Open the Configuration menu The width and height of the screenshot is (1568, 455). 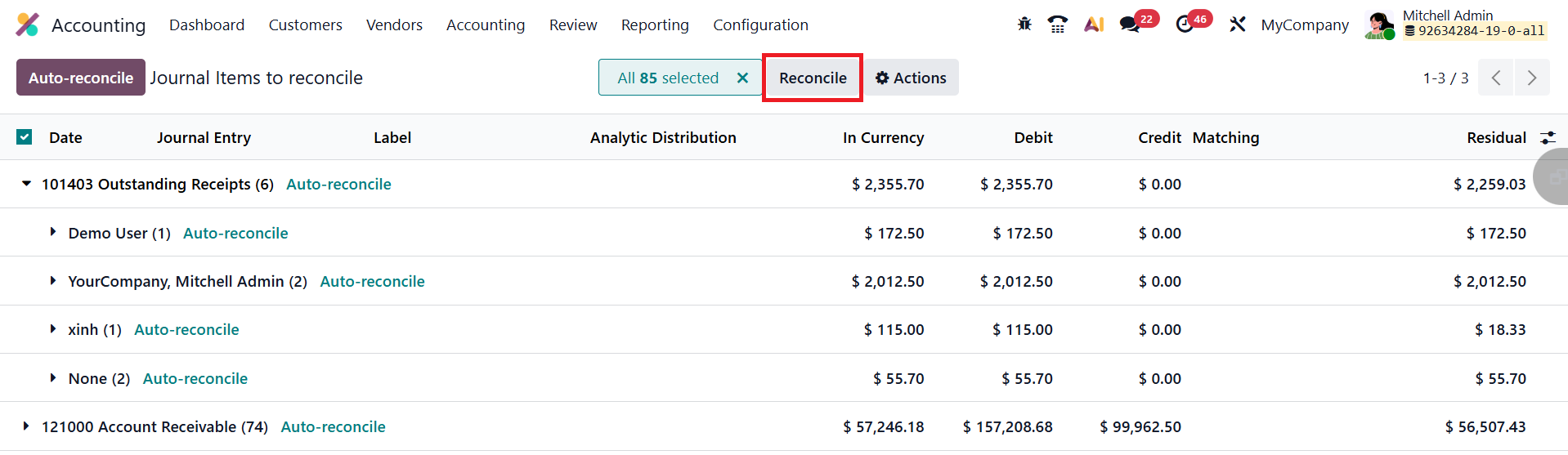[x=760, y=25]
